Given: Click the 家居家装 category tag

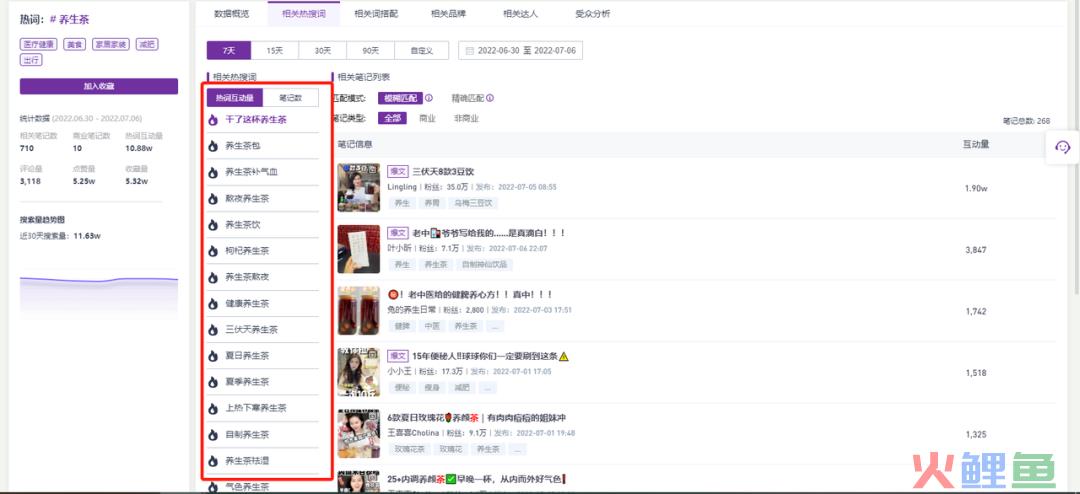Looking at the screenshot, I should (111, 44).
